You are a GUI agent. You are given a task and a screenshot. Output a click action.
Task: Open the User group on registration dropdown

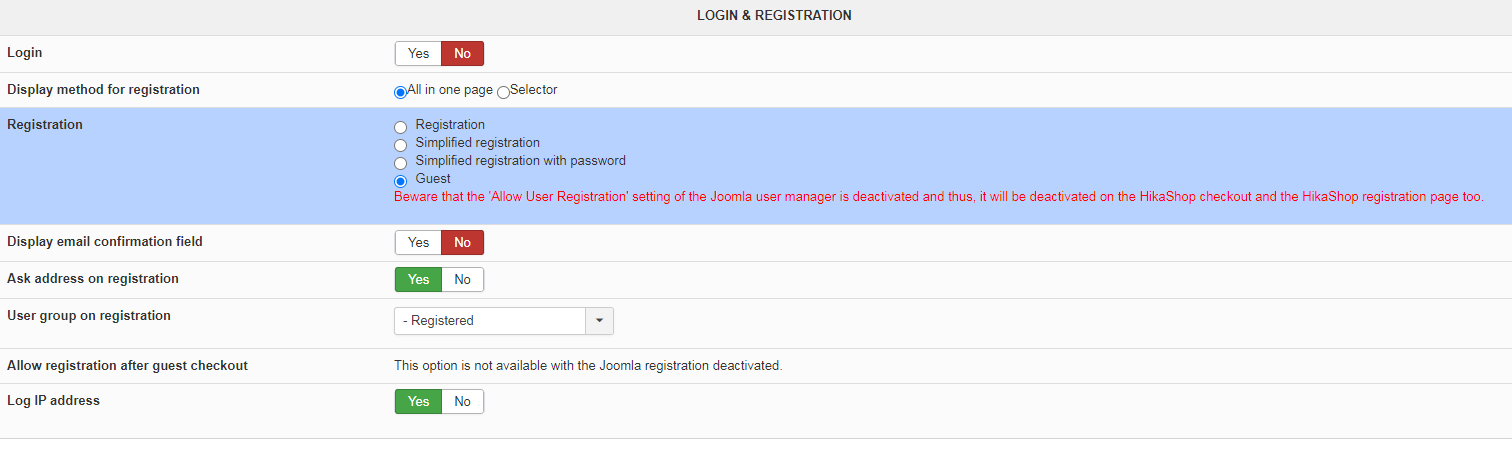(490, 321)
